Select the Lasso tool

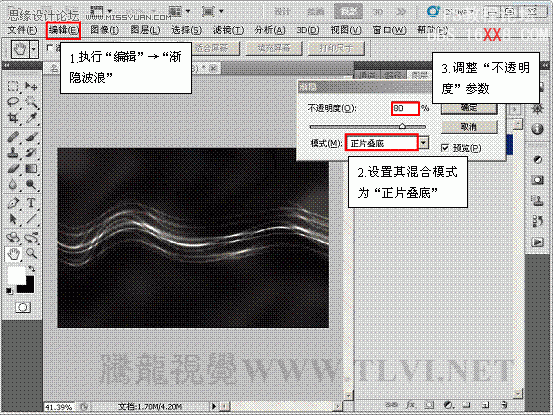point(13,102)
